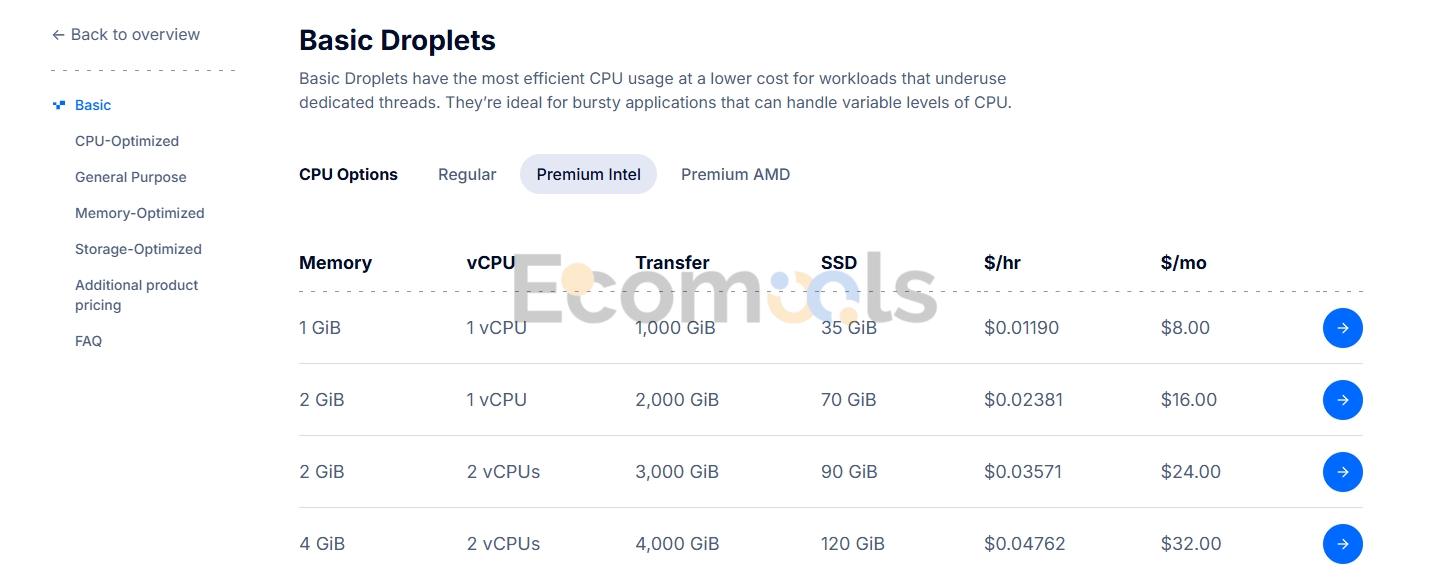Screen dimensions: 1450x578
Task: Click the $/mo column header
Action: coord(1184,263)
